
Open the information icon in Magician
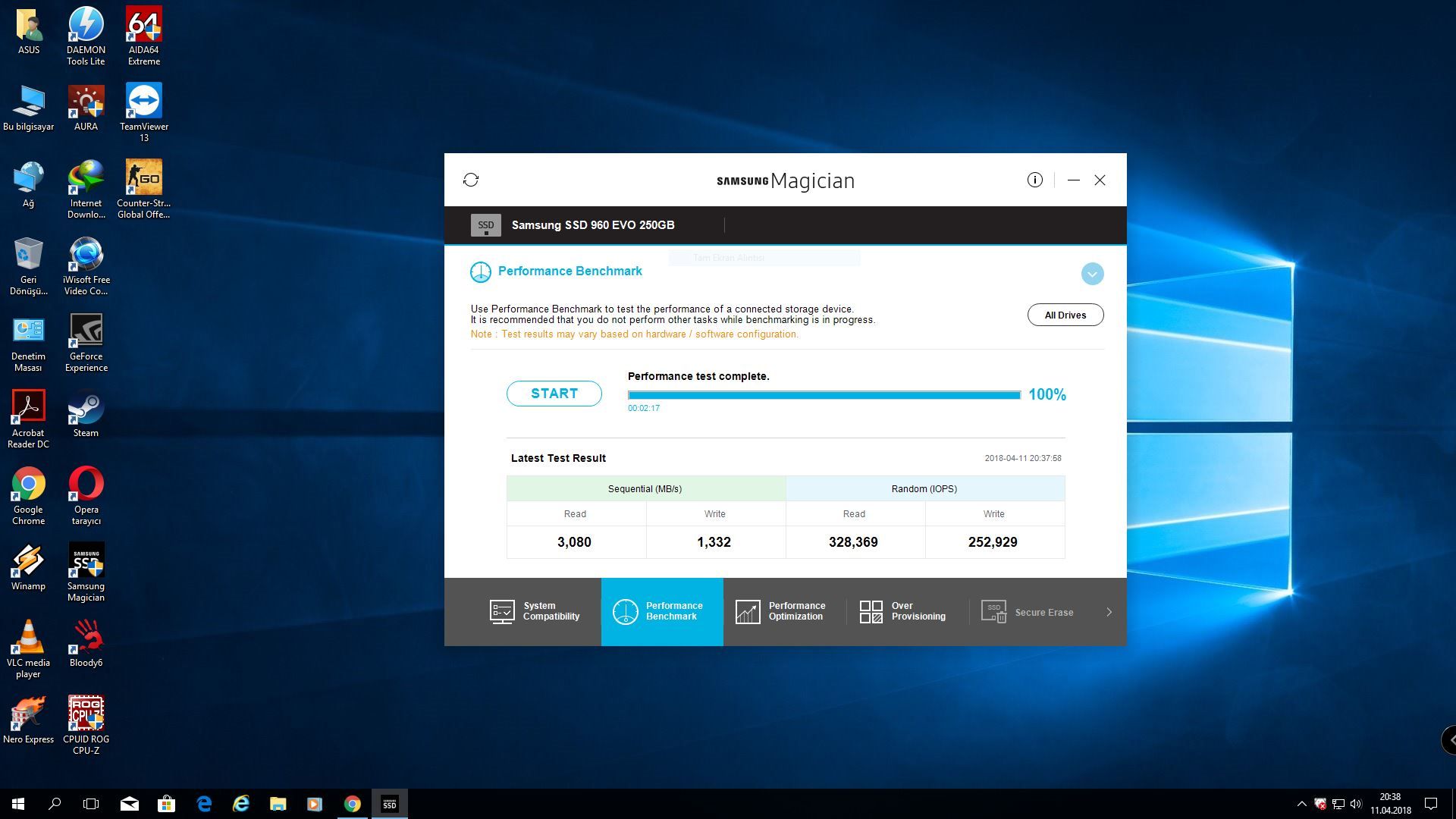(1034, 180)
